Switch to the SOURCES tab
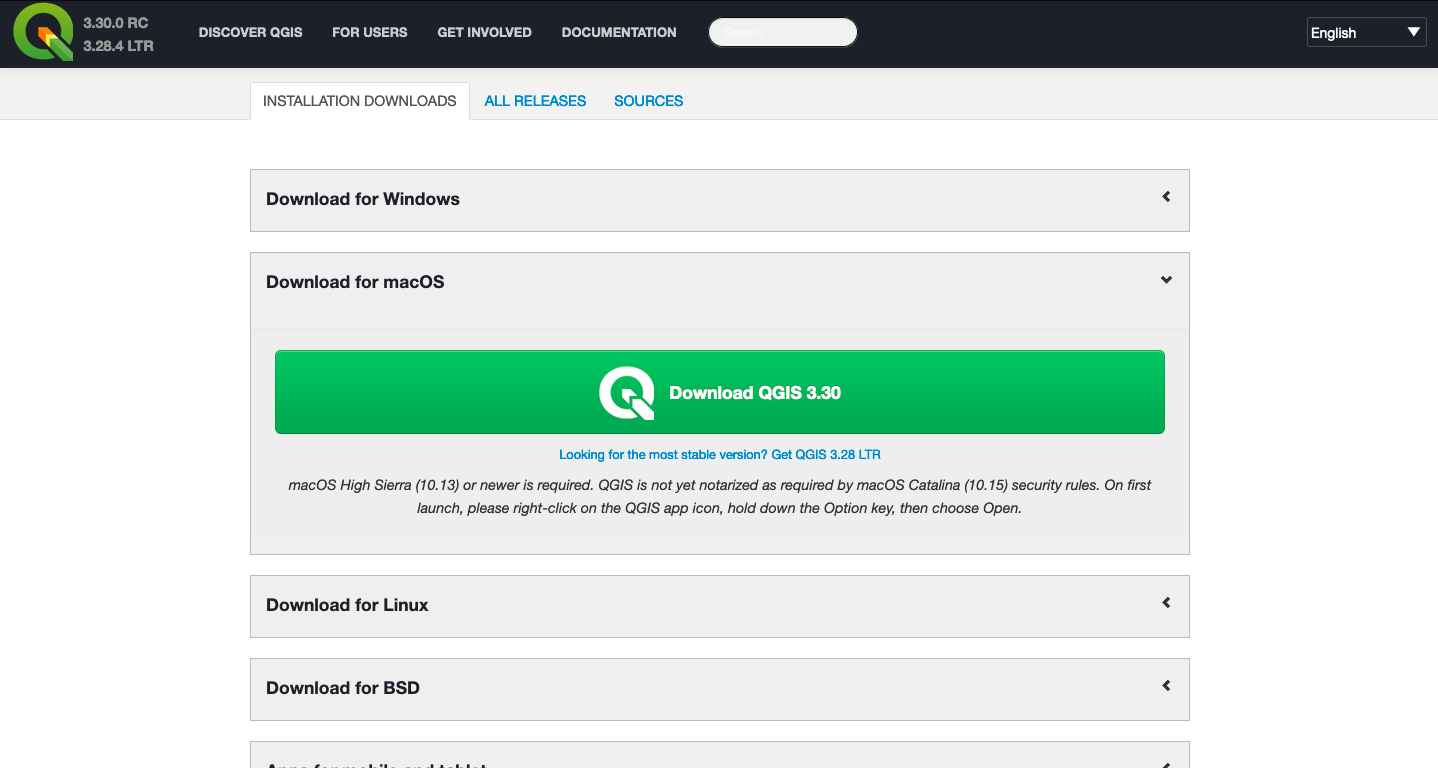The image size is (1438, 768). (649, 101)
